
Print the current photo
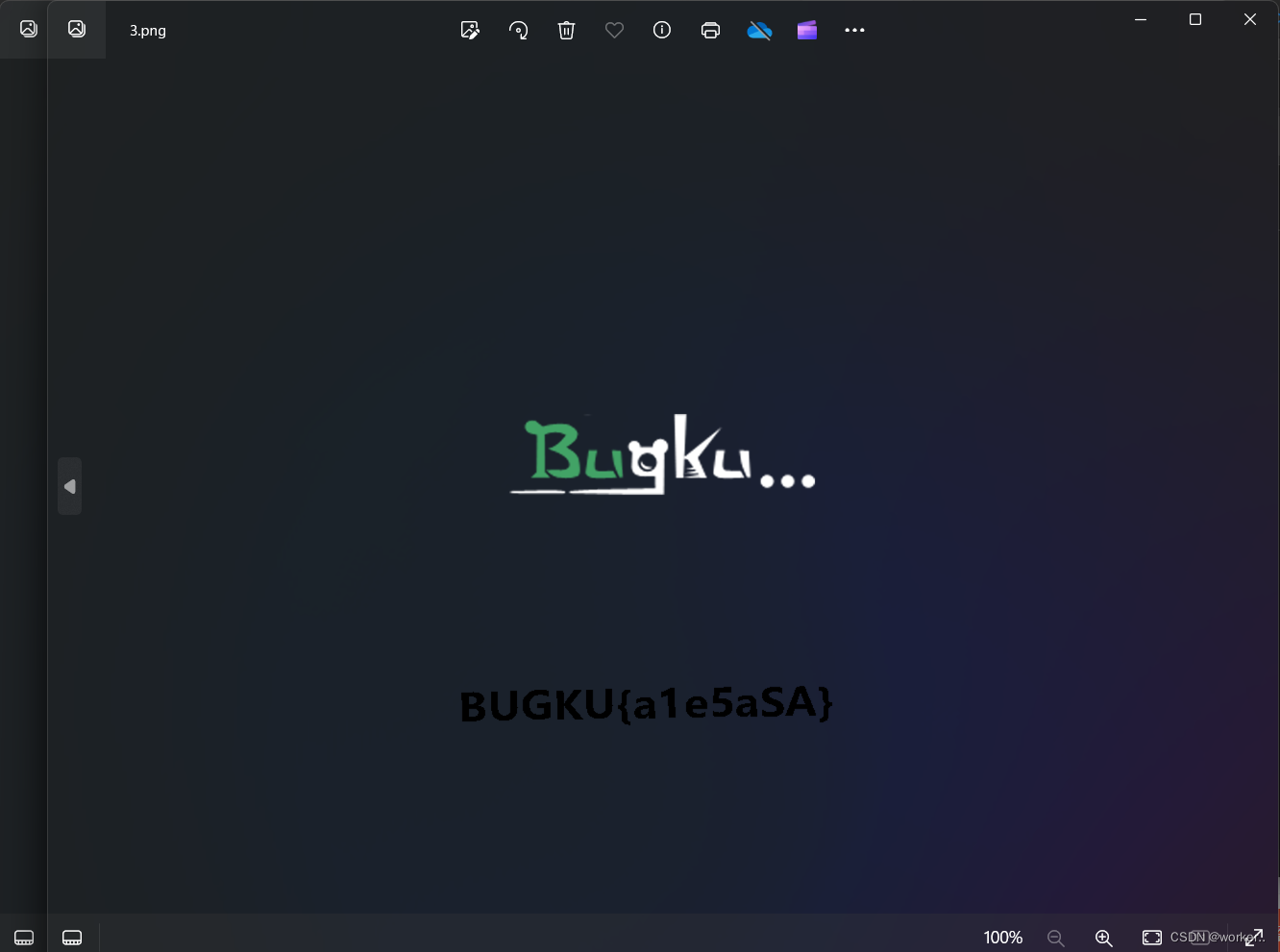coord(710,30)
